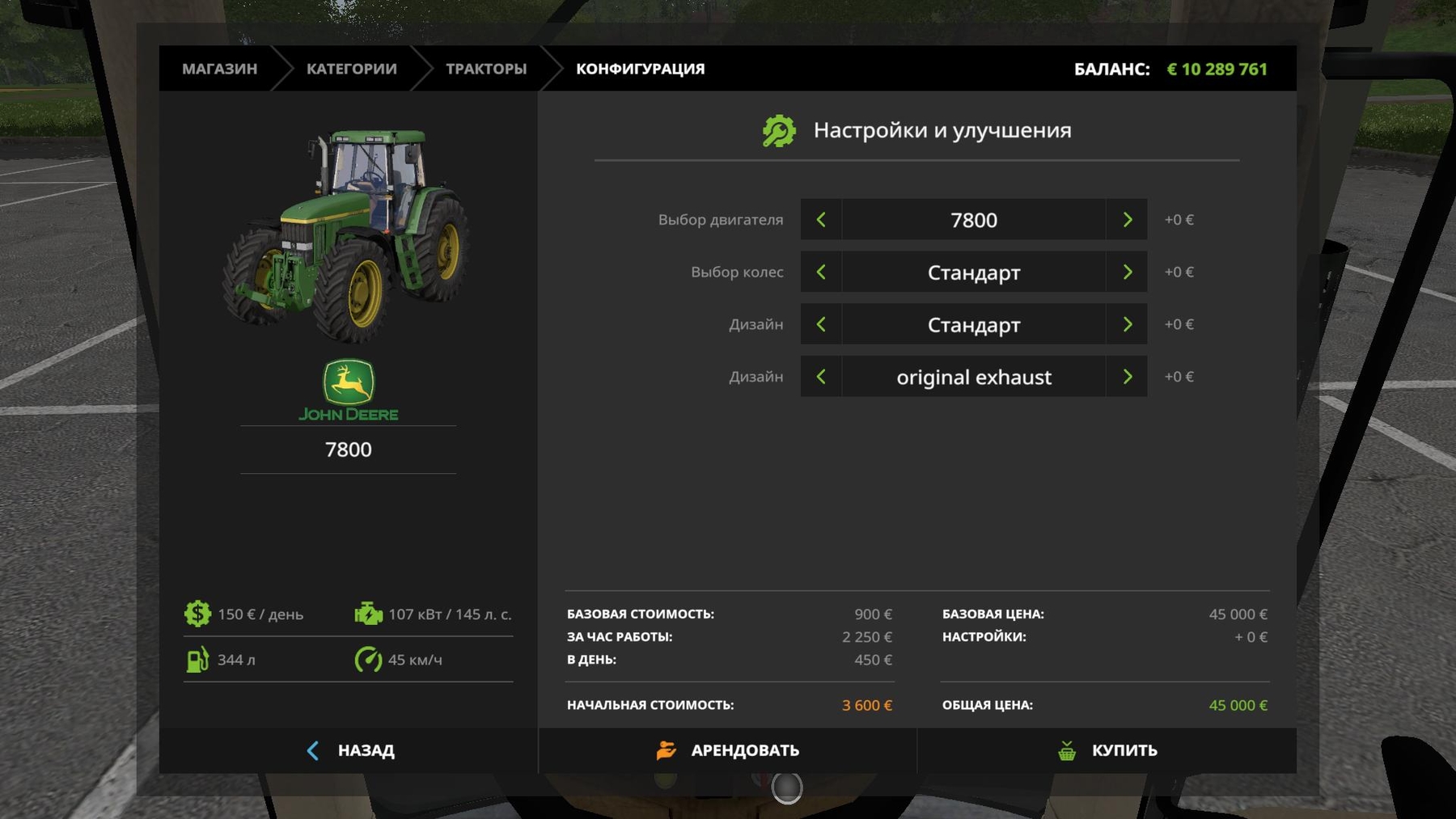Click the lease hand icon

[x=666, y=750]
